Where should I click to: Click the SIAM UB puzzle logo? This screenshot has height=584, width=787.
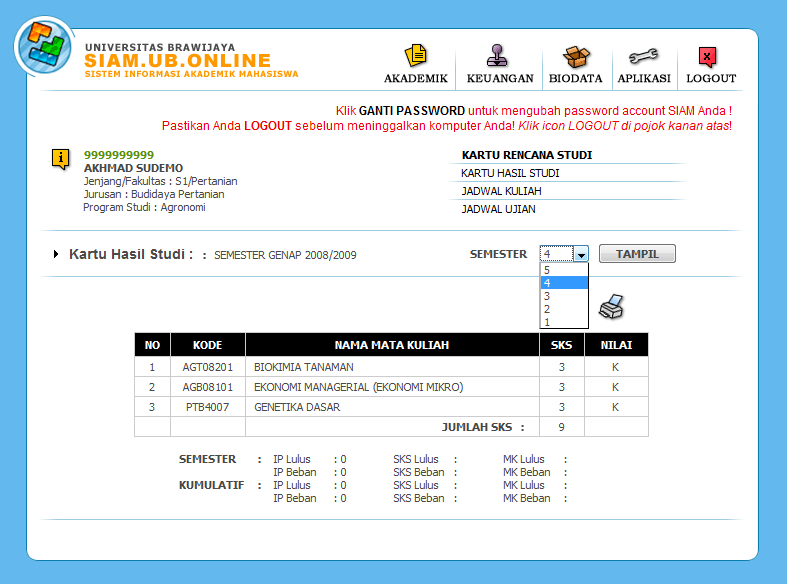44,46
